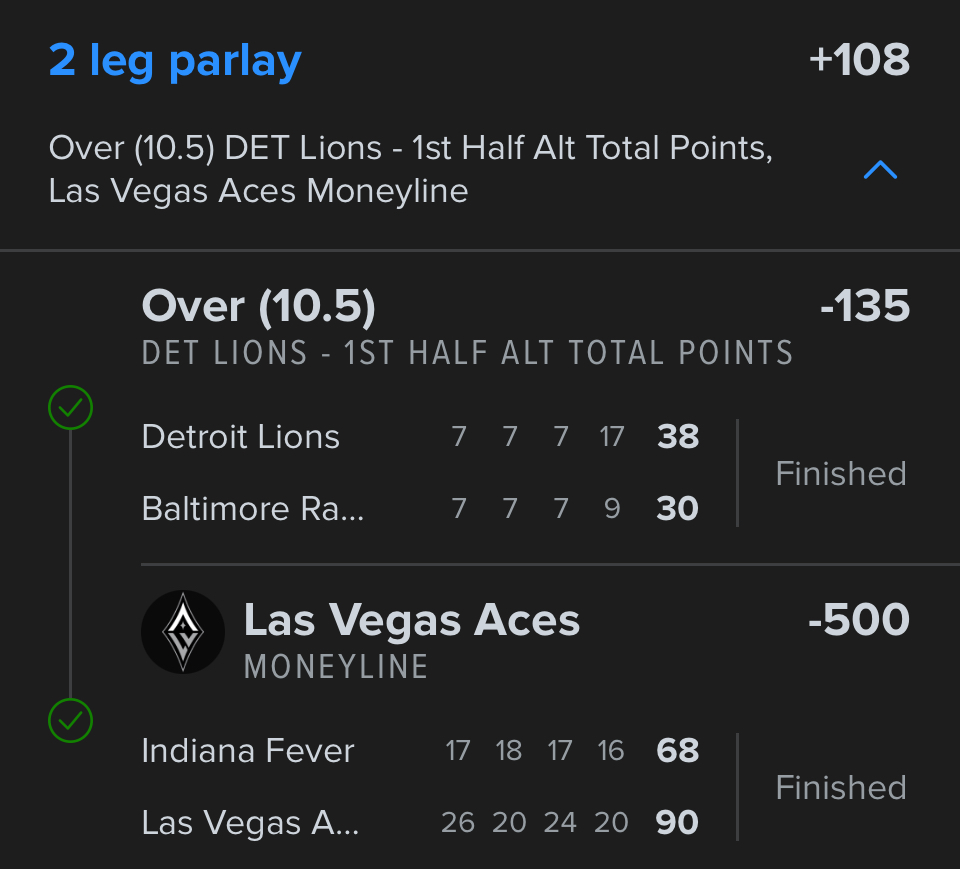
Task: Click the green checkmark beside the Lions leg
Action: [71, 408]
